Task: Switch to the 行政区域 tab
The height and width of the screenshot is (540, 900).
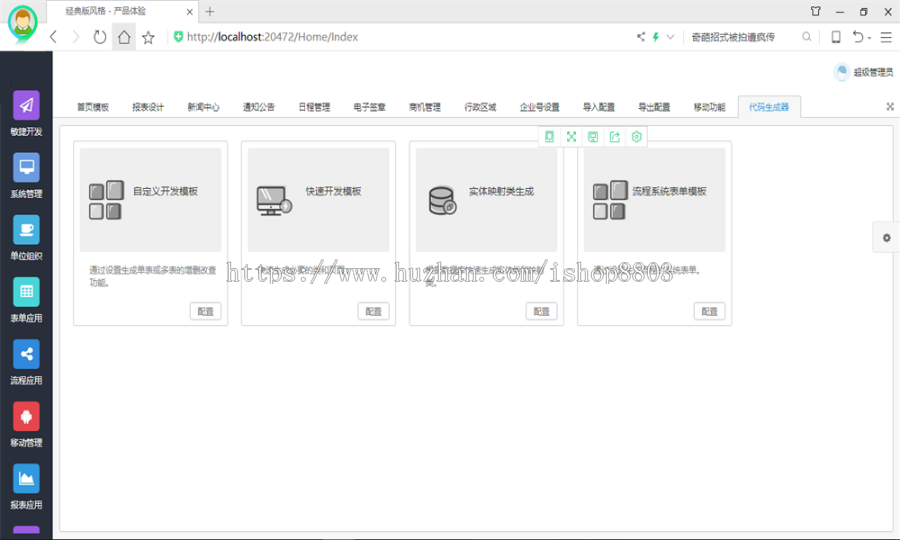Action: click(x=480, y=107)
